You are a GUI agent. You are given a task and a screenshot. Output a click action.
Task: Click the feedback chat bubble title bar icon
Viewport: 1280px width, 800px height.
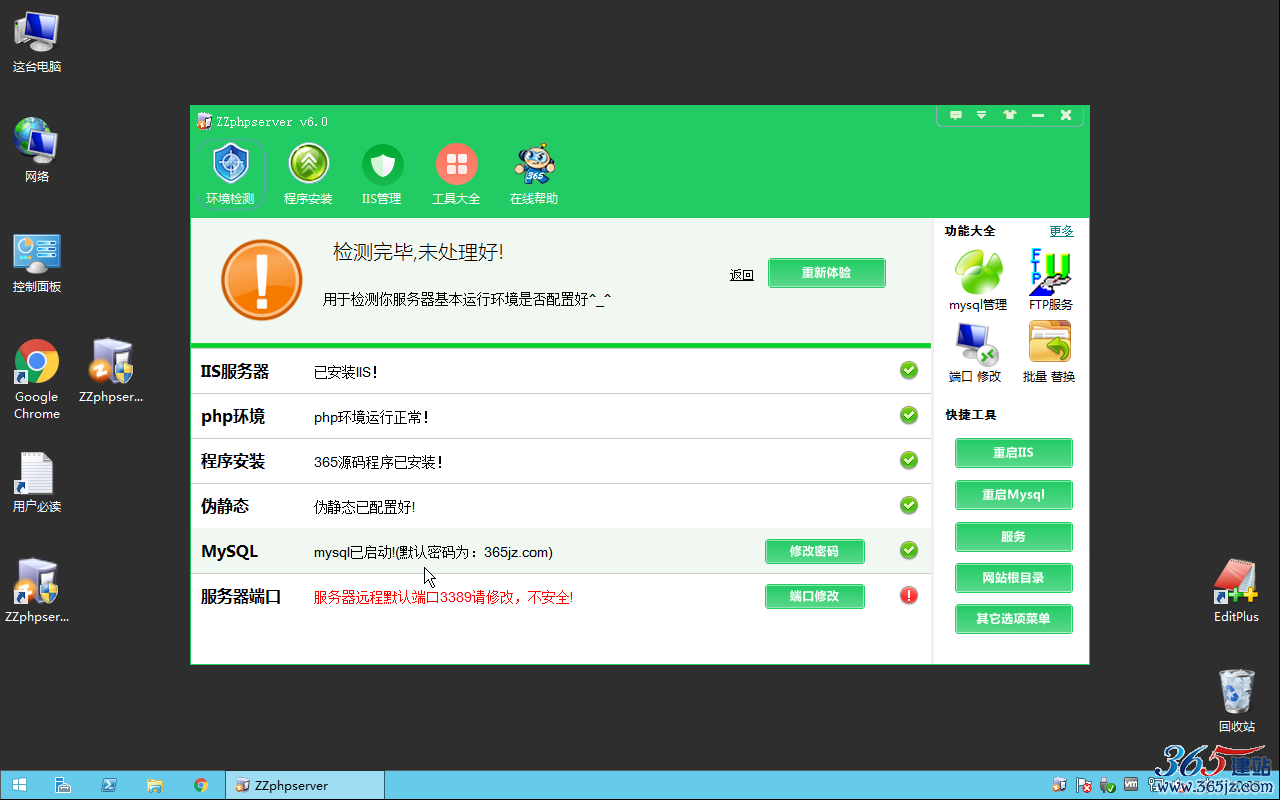[x=956, y=115]
